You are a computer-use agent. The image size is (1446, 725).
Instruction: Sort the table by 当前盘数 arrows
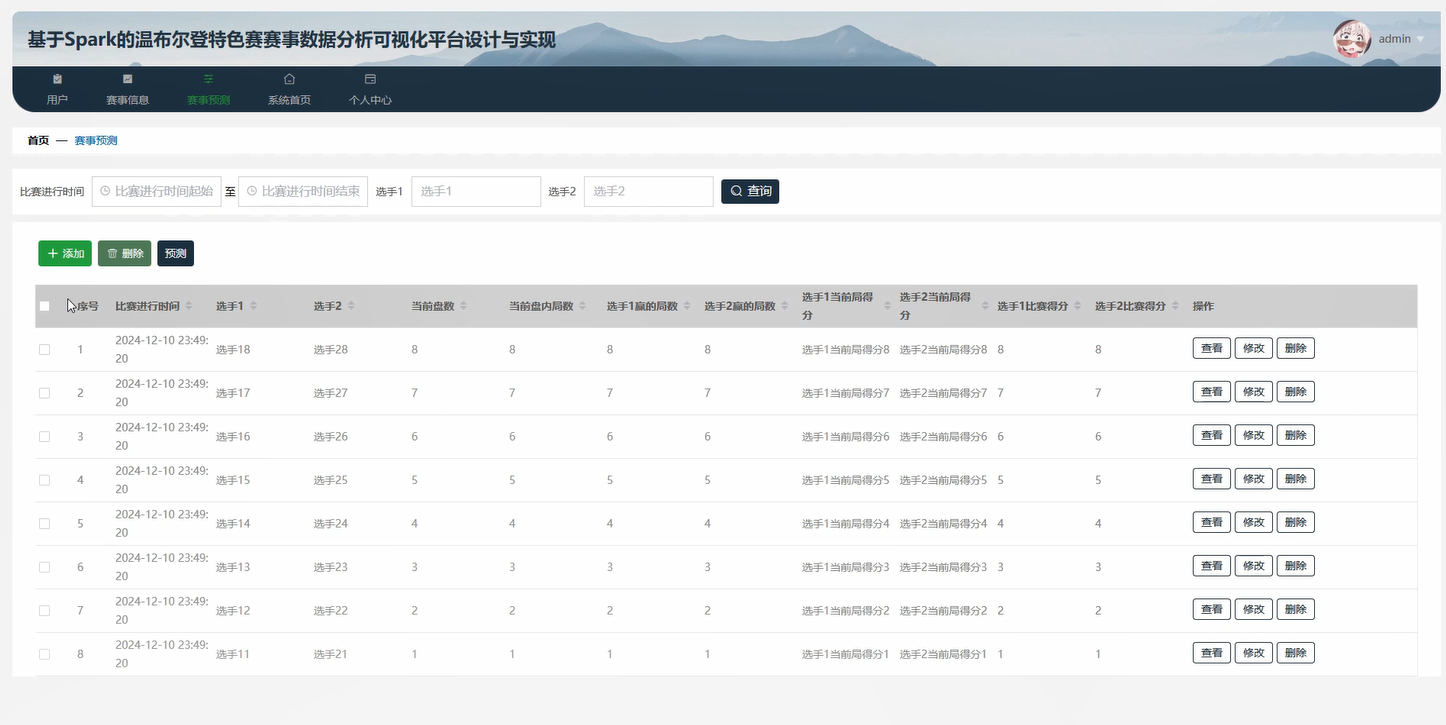point(464,306)
